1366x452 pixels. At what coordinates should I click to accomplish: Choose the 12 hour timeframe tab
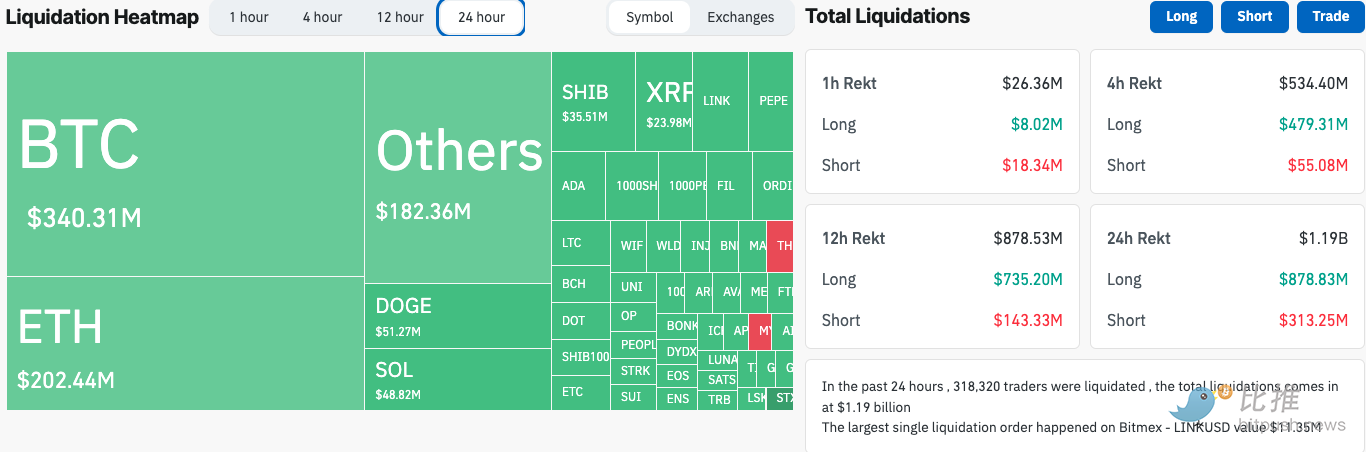[x=400, y=17]
